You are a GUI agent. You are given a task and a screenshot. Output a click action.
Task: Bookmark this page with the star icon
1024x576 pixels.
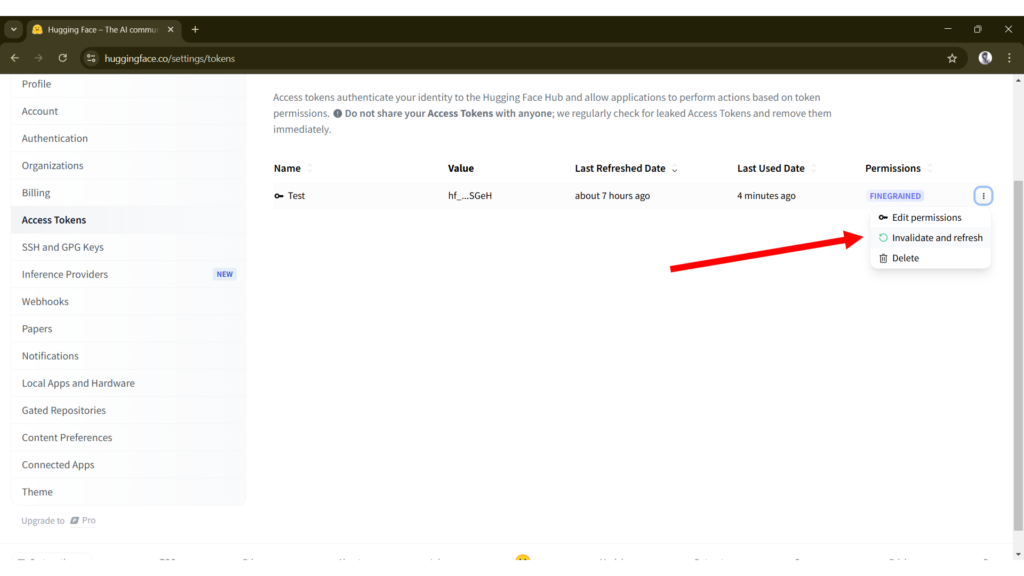[952, 58]
